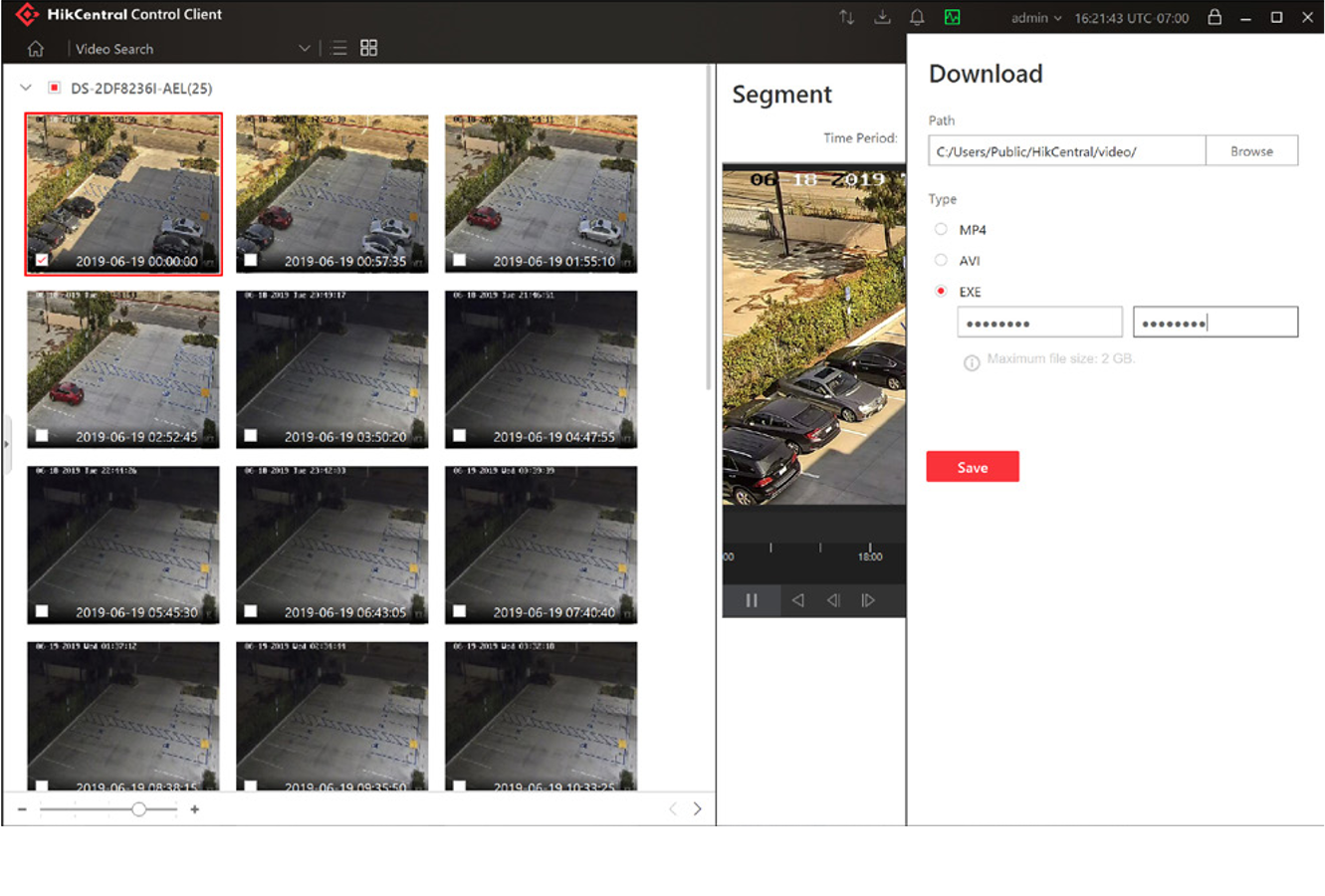Open the alarm bell notifications
The height and width of the screenshot is (896, 1325).
[917, 18]
